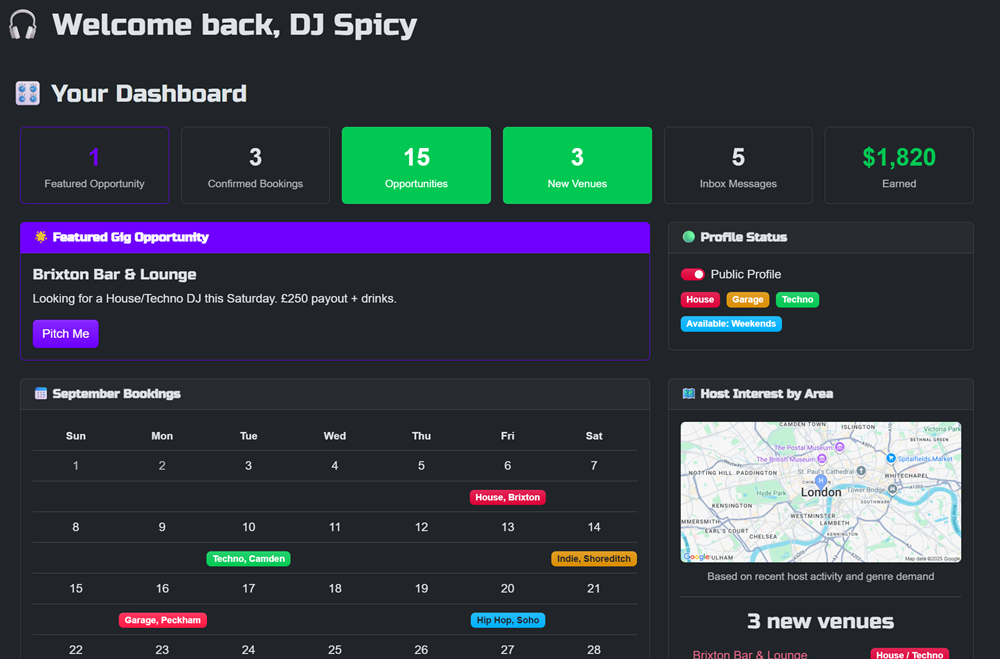The height and width of the screenshot is (659, 1000).
Task: Click the map icon beside Host Interest by Area
Action: (x=688, y=394)
